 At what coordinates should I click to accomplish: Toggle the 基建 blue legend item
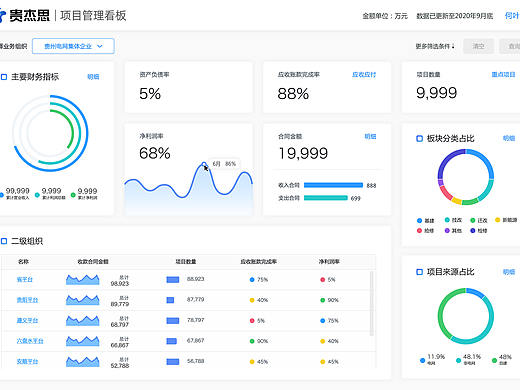point(425,220)
